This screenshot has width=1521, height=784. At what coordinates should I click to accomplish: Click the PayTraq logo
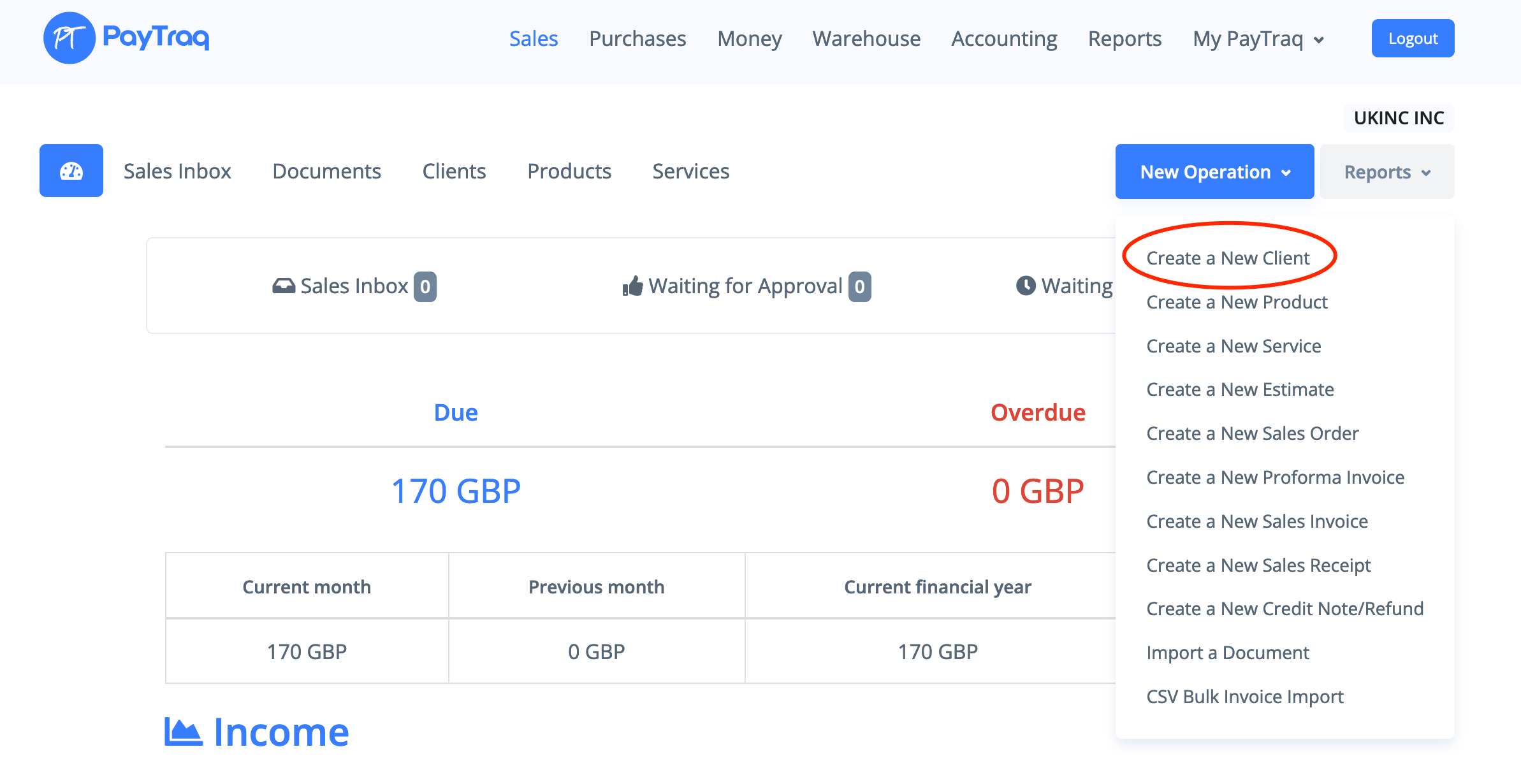[126, 38]
